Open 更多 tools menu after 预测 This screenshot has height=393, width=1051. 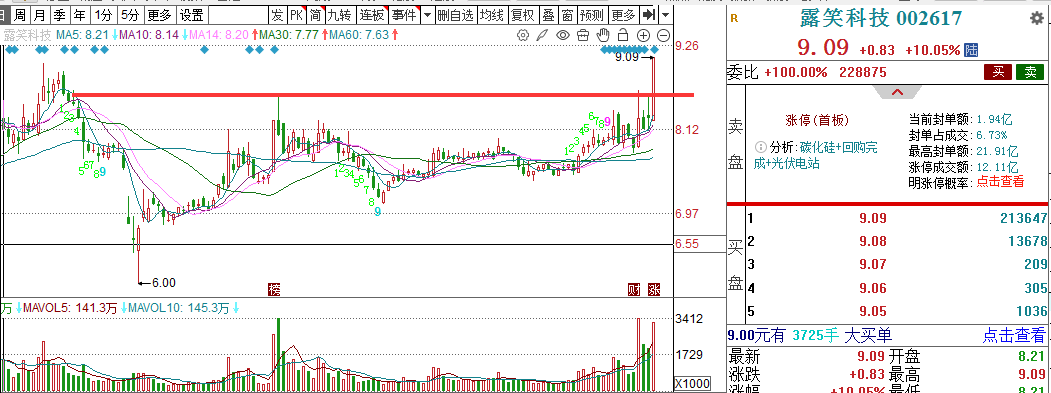(x=623, y=14)
